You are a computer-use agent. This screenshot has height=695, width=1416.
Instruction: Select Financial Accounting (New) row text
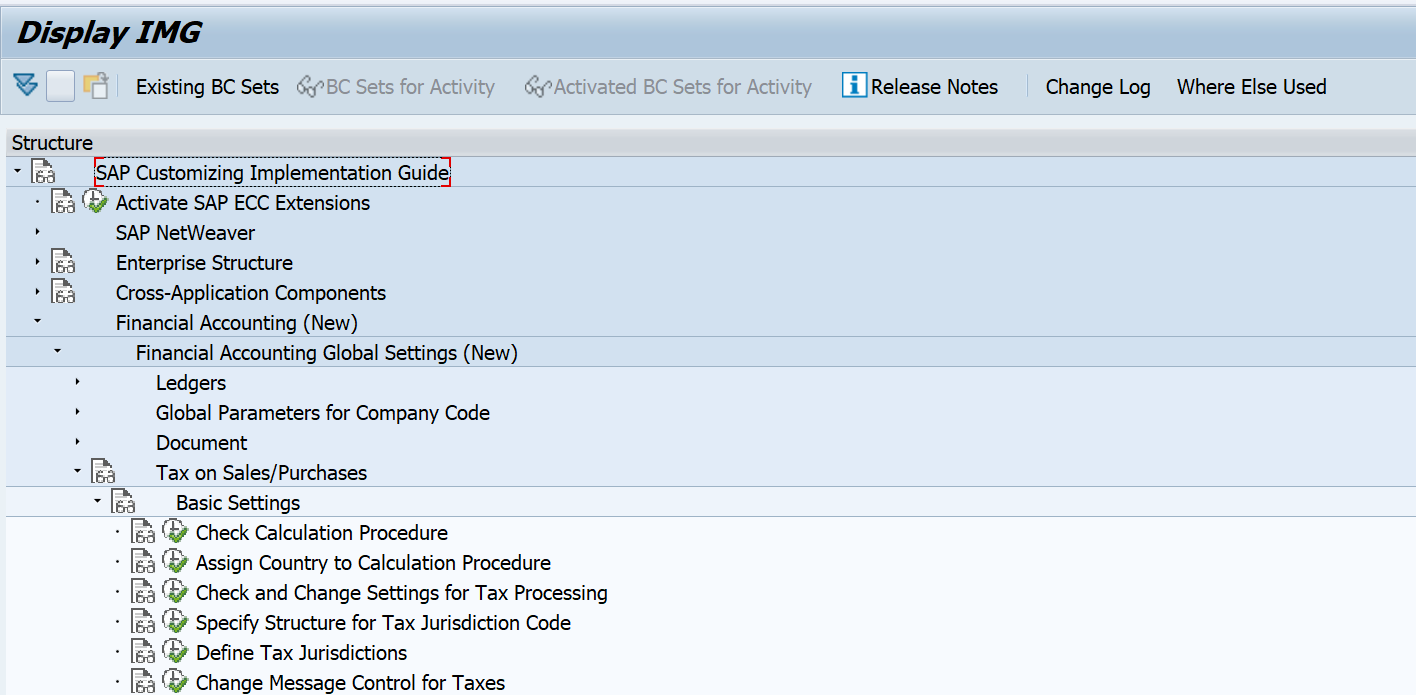pos(237,323)
